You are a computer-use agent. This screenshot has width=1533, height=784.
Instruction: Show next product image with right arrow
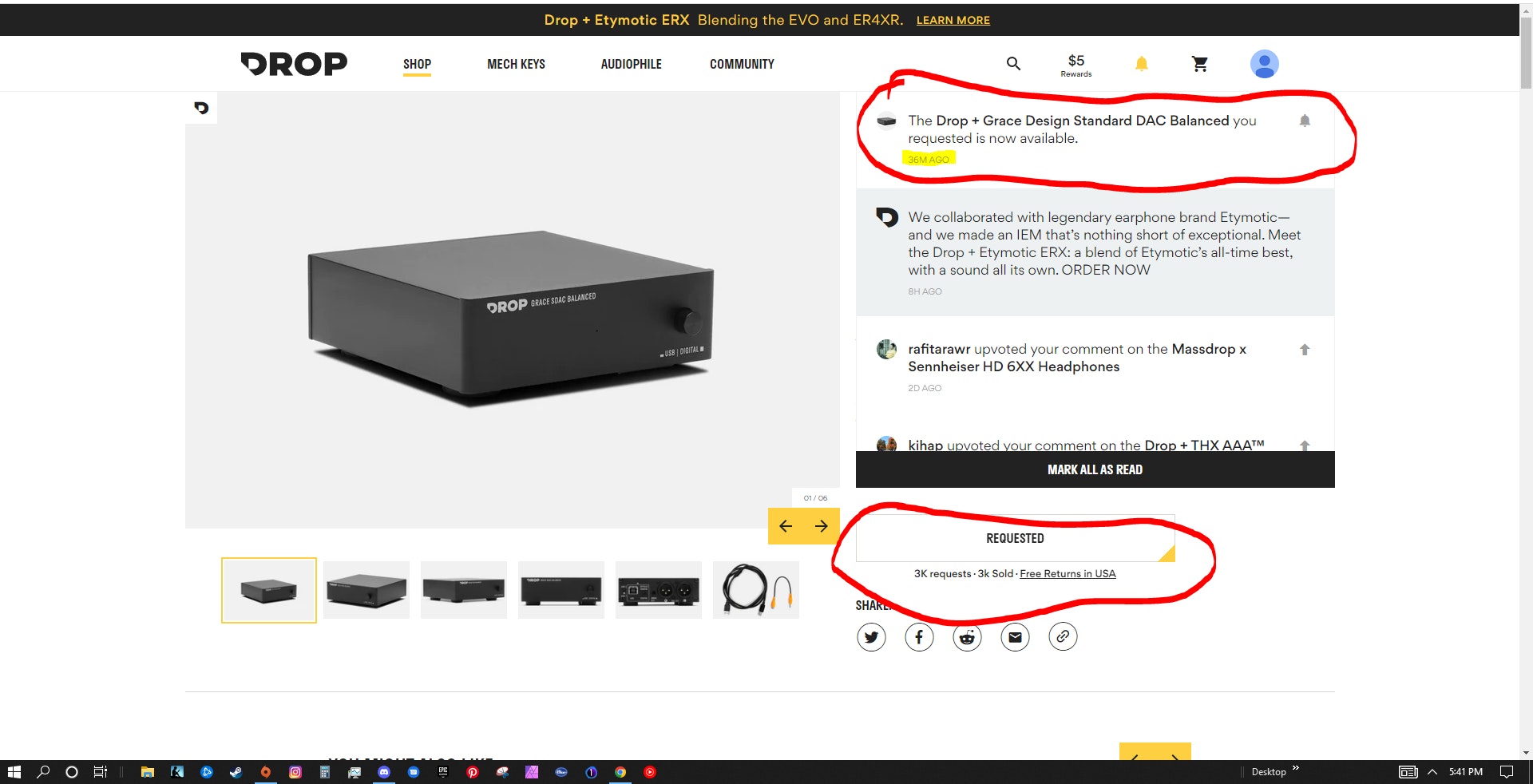822,526
